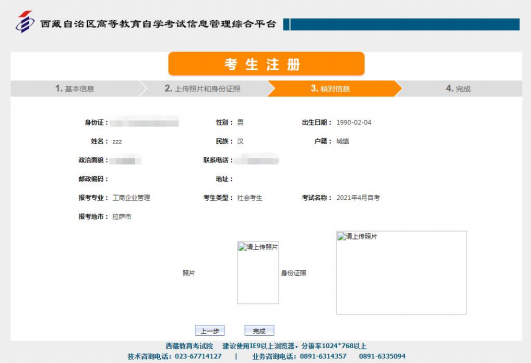This screenshot has height=363, width=531.
Task: Click the technical support phone 023-67714127
Action: click(x=198, y=357)
